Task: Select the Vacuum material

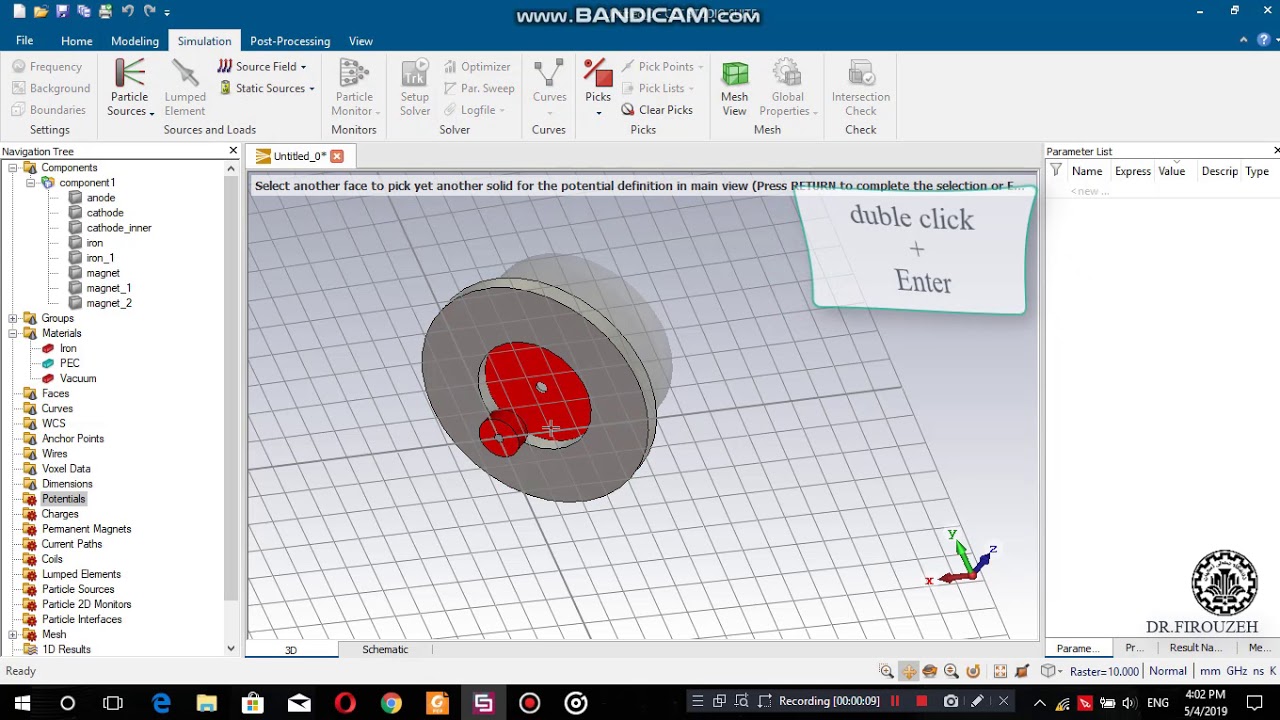Action: pyautogui.click(x=77, y=379)
